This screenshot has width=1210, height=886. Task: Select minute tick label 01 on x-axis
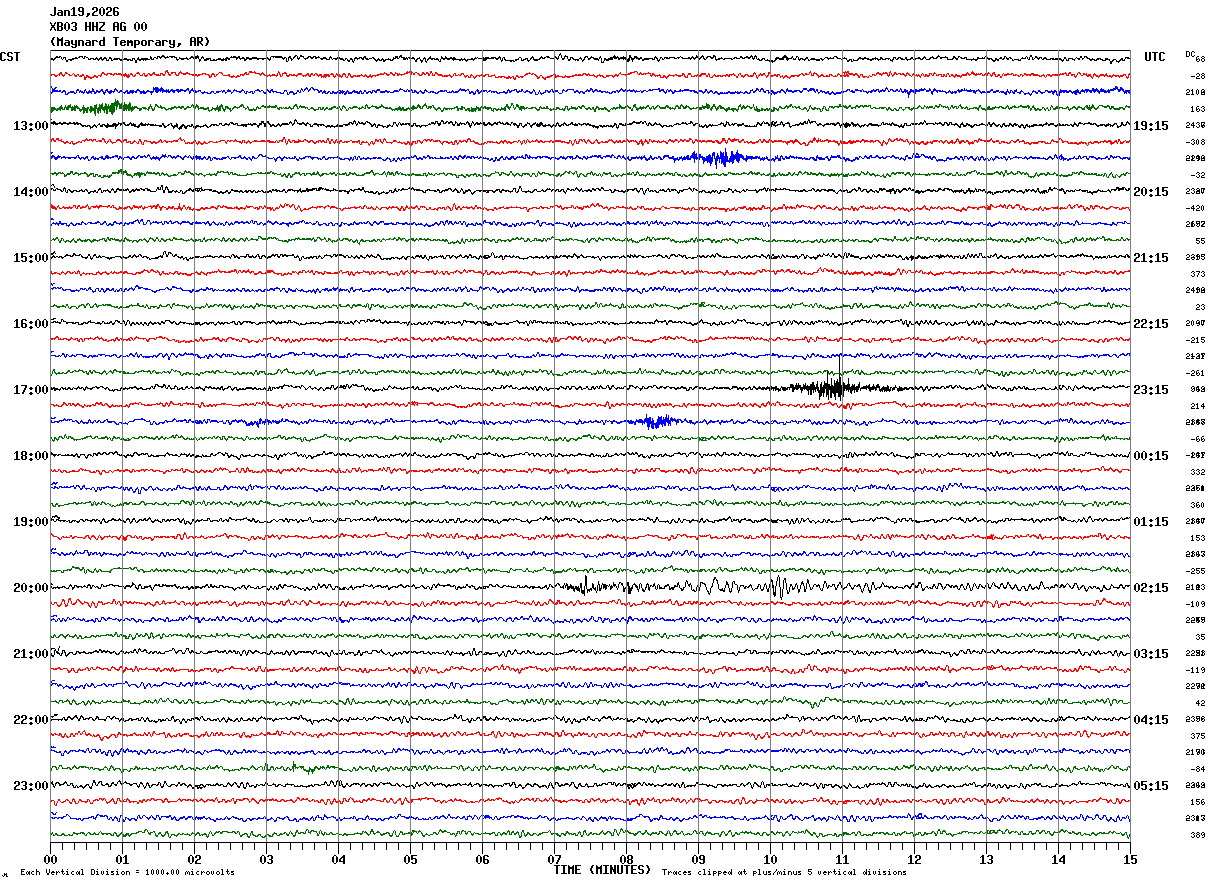(x=122, y=859)
